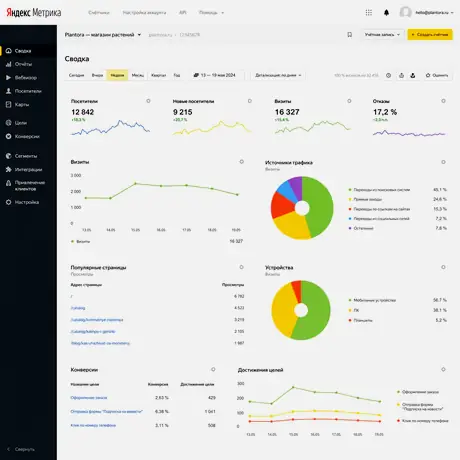
Task: Toggle Оформление заказа series in goals legend
Action: pyautogui.click(x=418, y=392)
